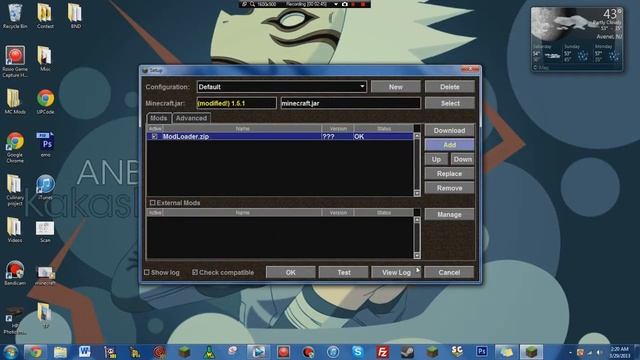Open the recording bar dropdown arrow

(336, 4)
